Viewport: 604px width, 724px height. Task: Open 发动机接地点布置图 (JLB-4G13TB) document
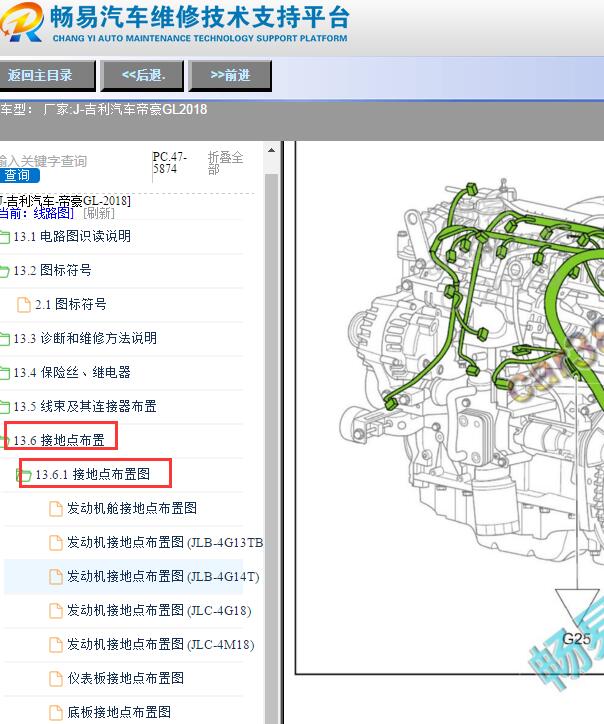pyautogui.click(x=165, y=542)
